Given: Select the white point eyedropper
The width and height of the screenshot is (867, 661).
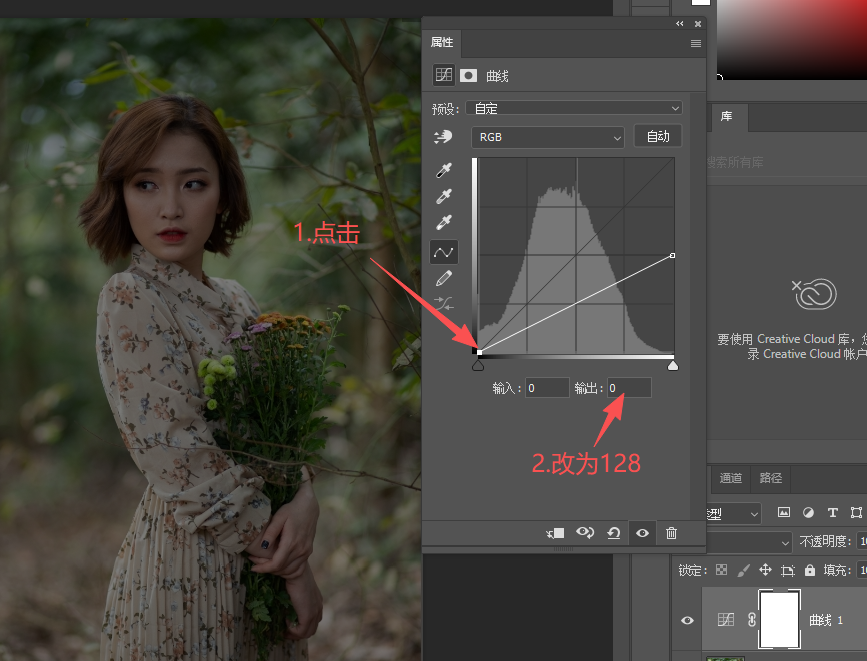Looking at the screenshot, I should [x=443, y=222].
